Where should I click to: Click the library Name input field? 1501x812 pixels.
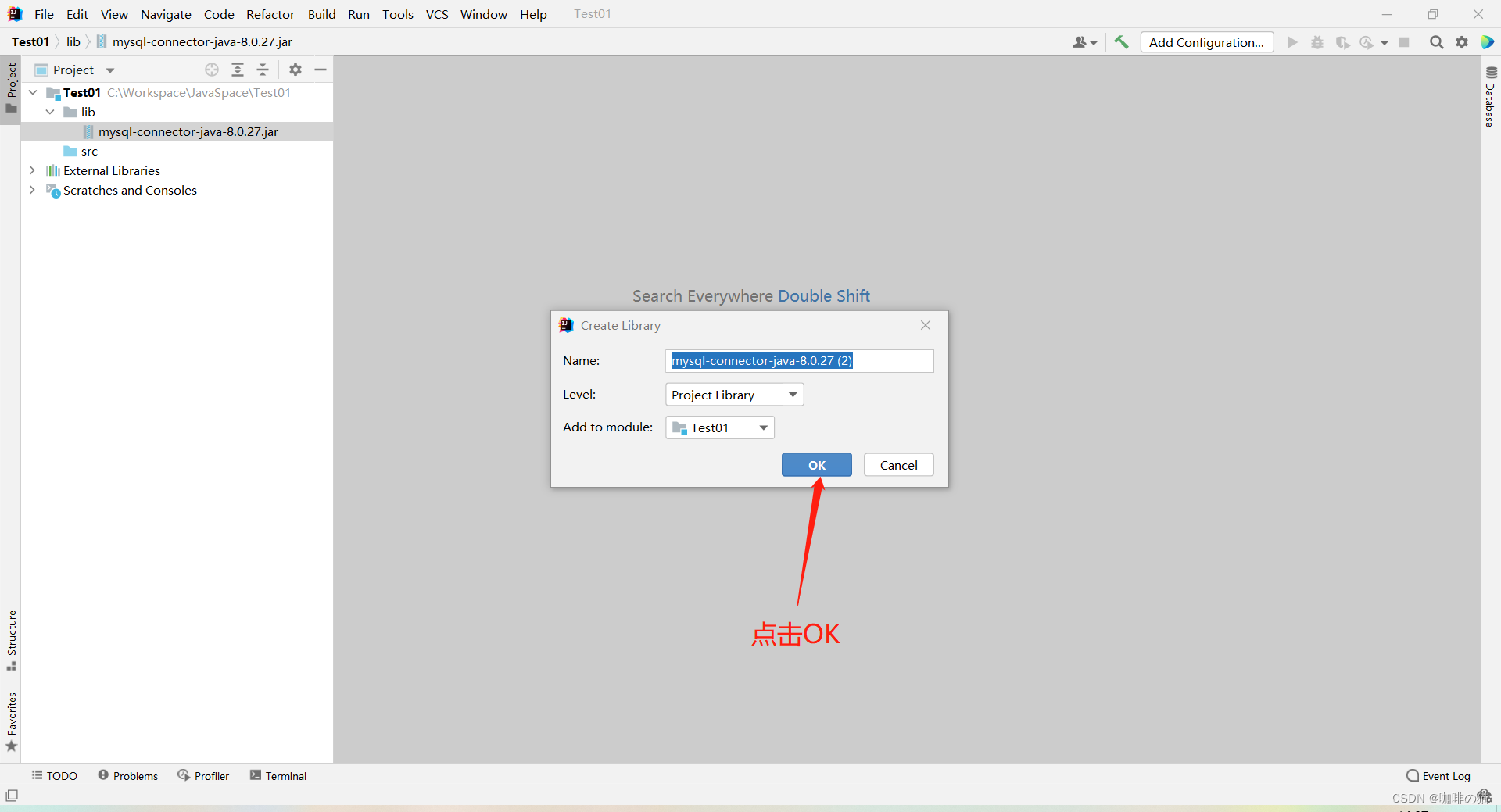point(799,360)
